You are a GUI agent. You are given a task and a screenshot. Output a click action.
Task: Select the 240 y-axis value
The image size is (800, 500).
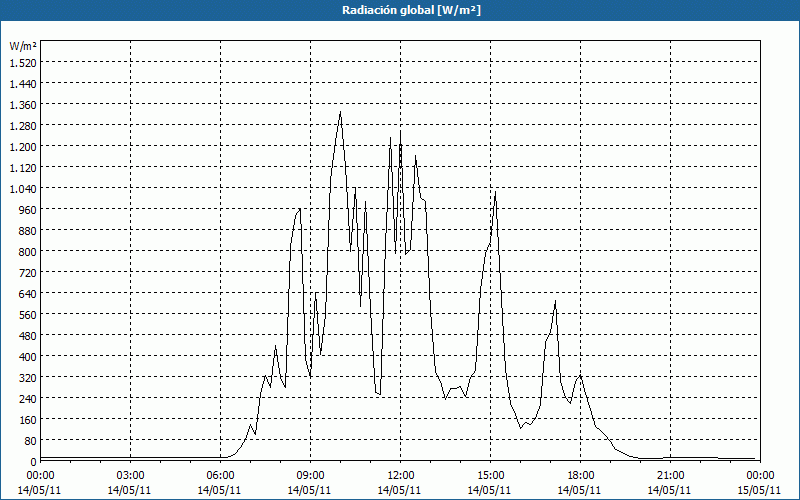(29, 398)
